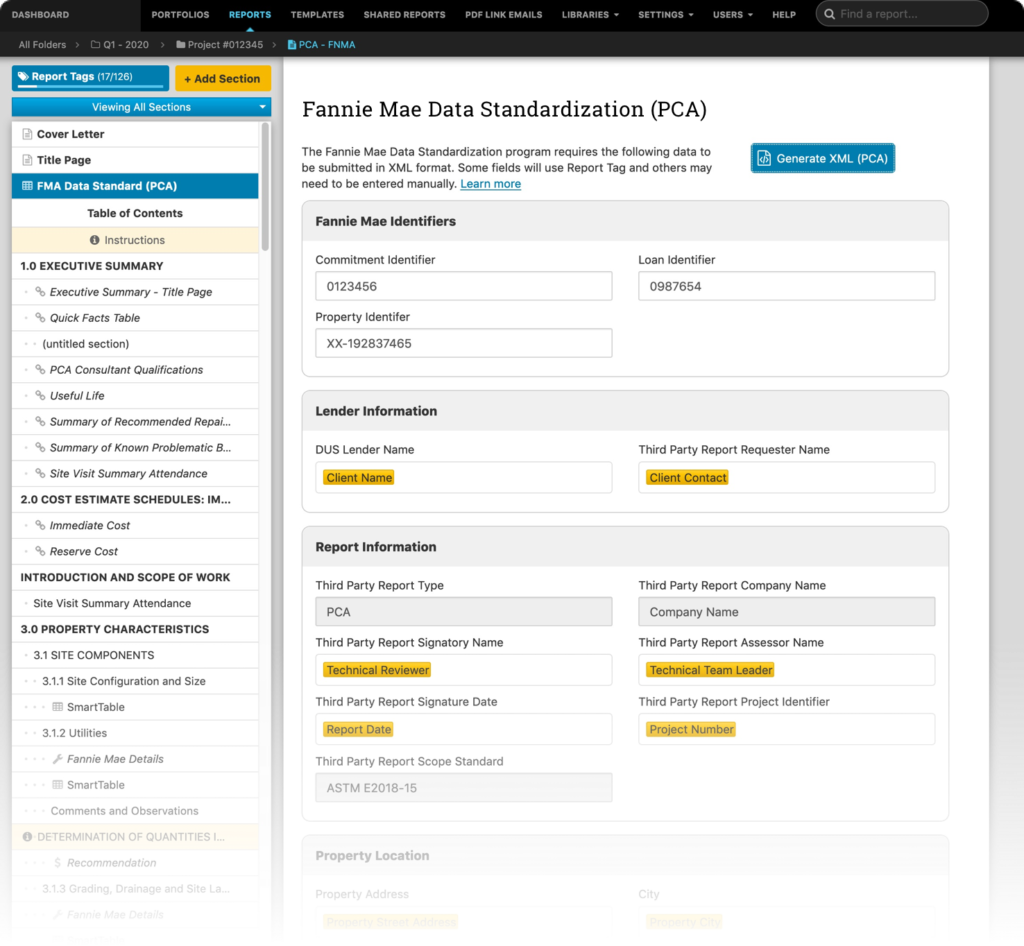Screen dimensions: 1024x946
Task: Click the Add Section button
Action: 223,78
